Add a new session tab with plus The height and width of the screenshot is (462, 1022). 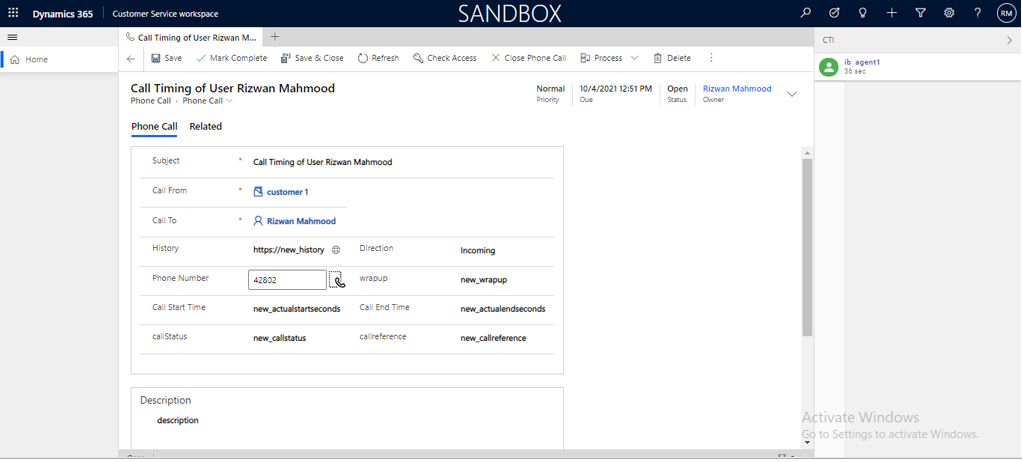274,36
